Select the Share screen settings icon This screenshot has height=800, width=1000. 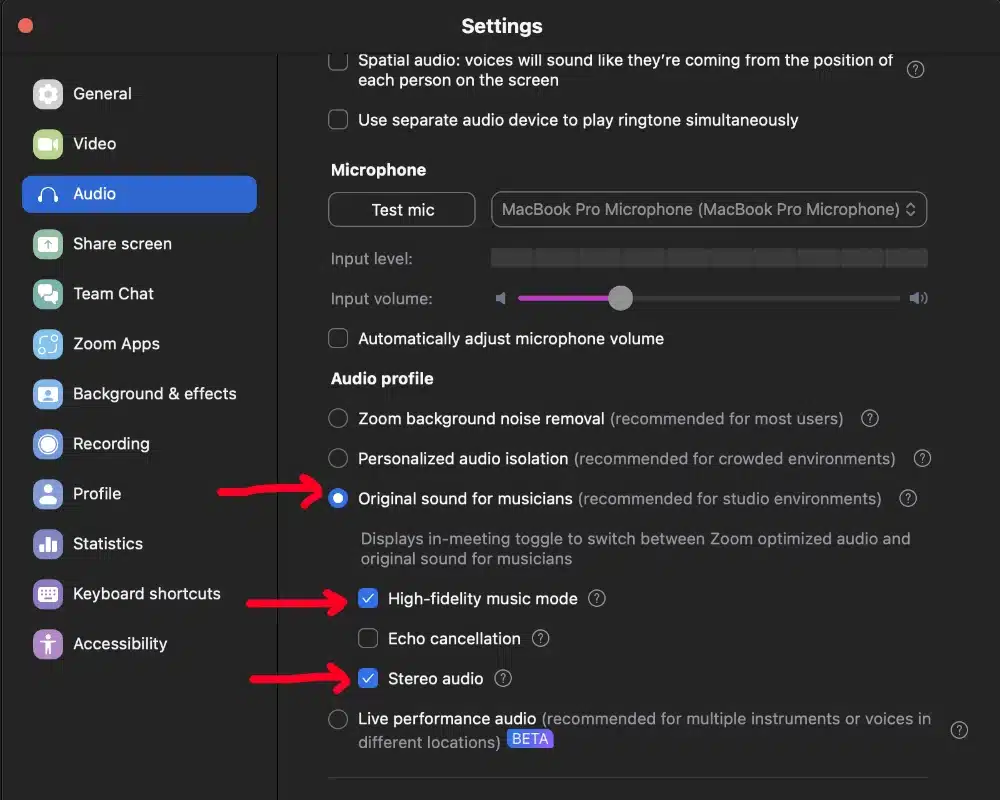47,244
